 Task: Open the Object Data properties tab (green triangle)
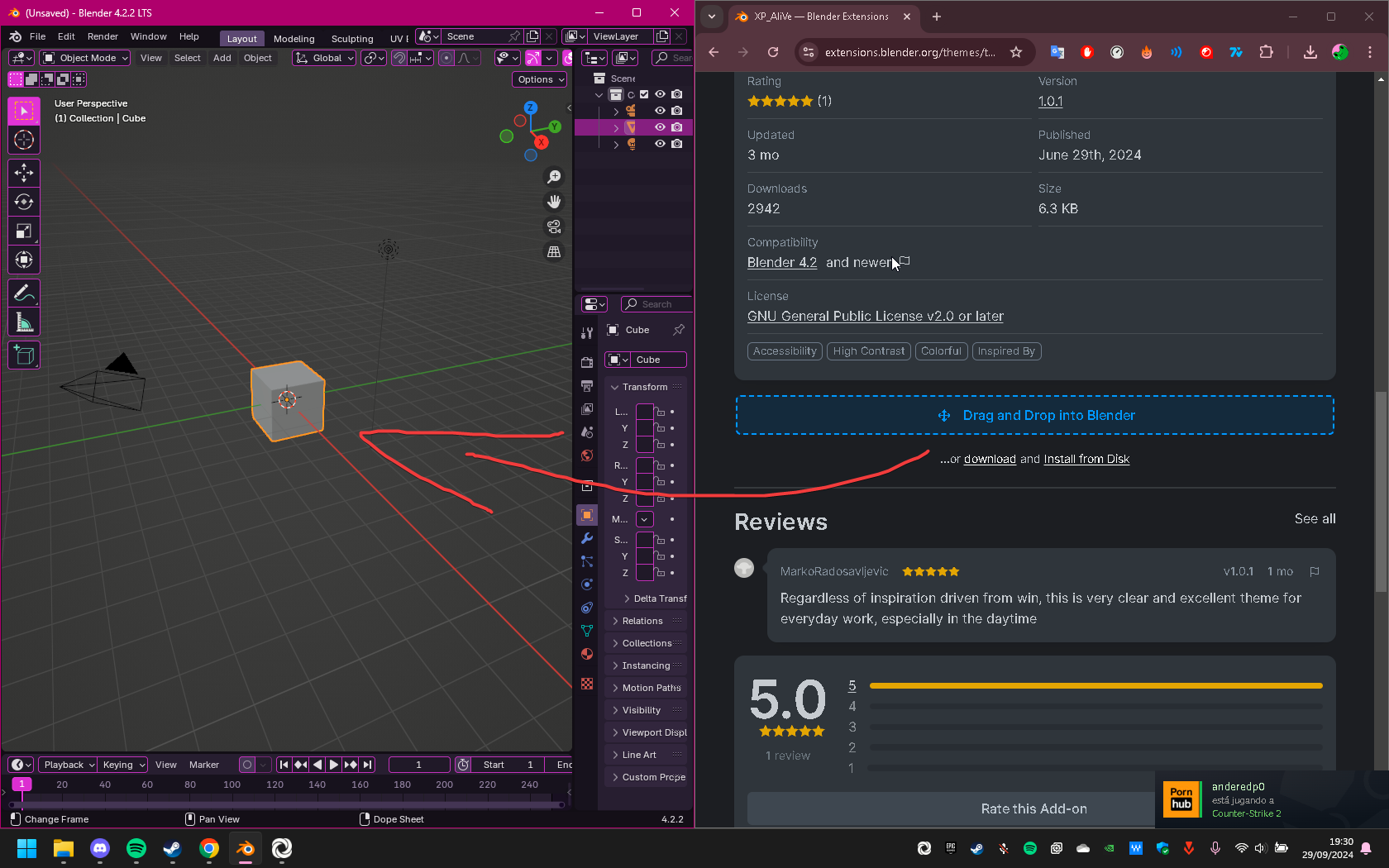587,631
